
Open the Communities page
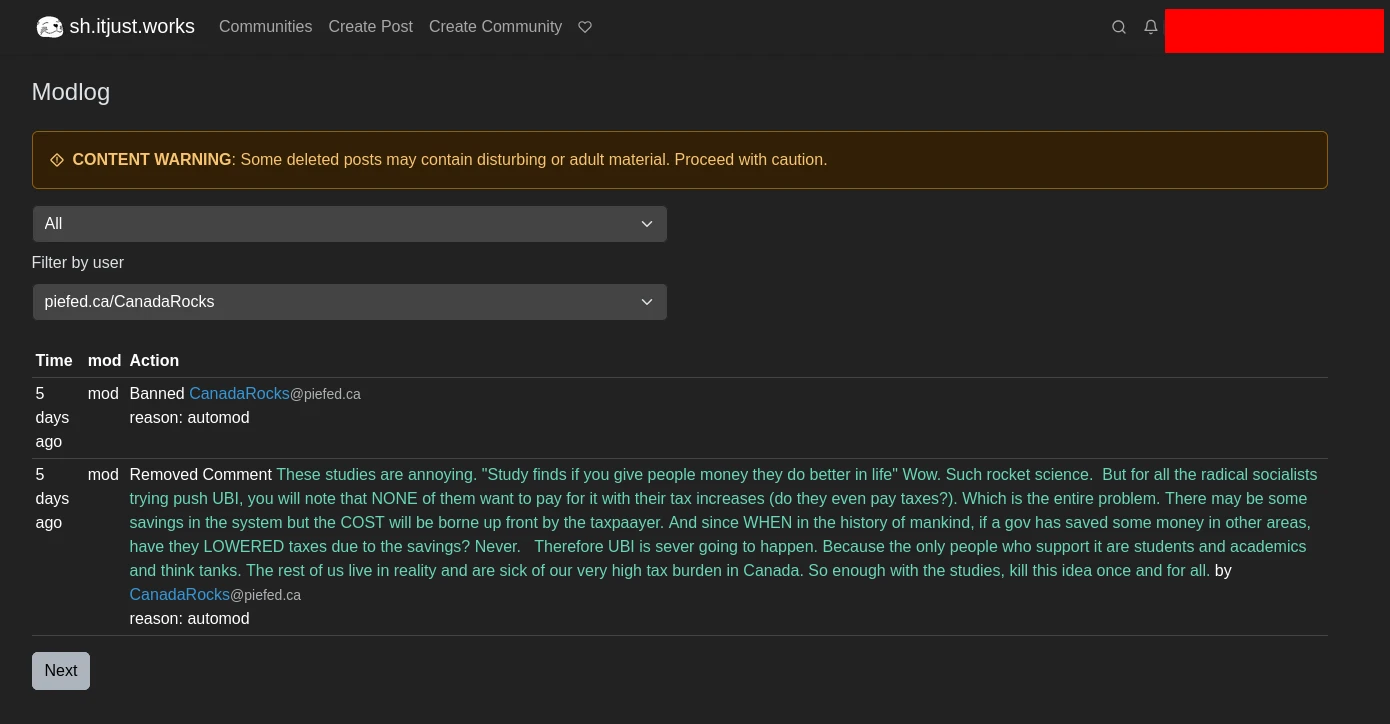[x=265, y=27]
